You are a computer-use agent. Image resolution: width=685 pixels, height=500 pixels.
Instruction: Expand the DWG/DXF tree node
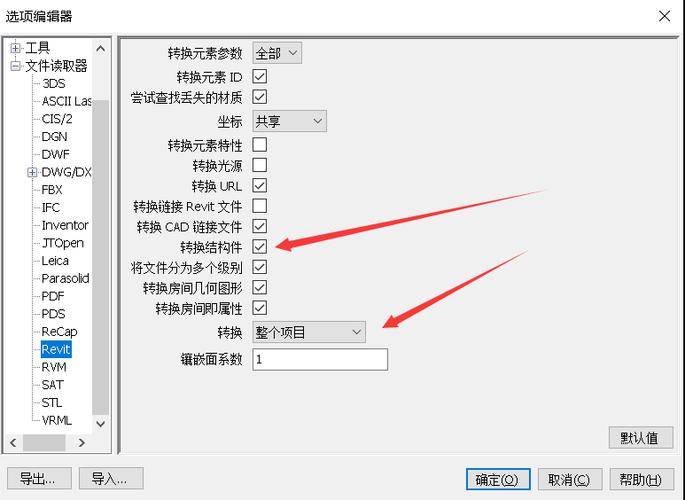pyautogui.click(x=32, y=172)
